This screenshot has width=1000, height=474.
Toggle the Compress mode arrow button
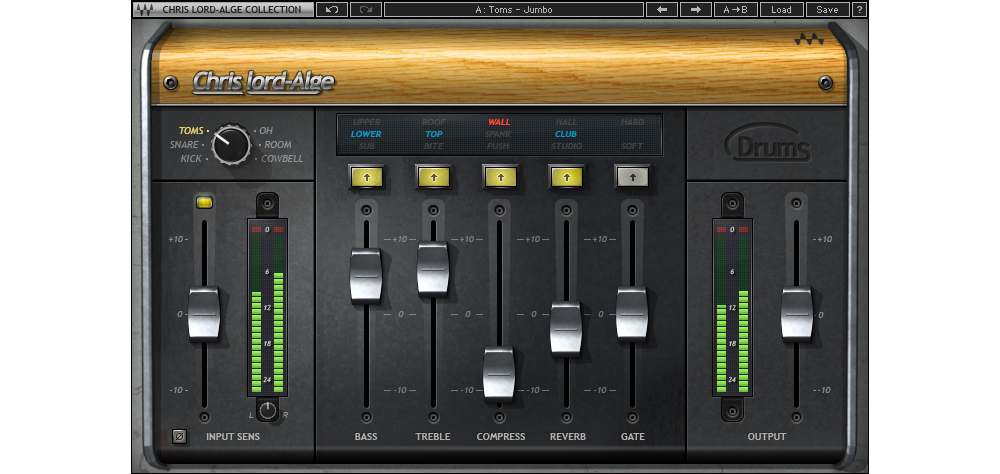click(x=499, y=177)
